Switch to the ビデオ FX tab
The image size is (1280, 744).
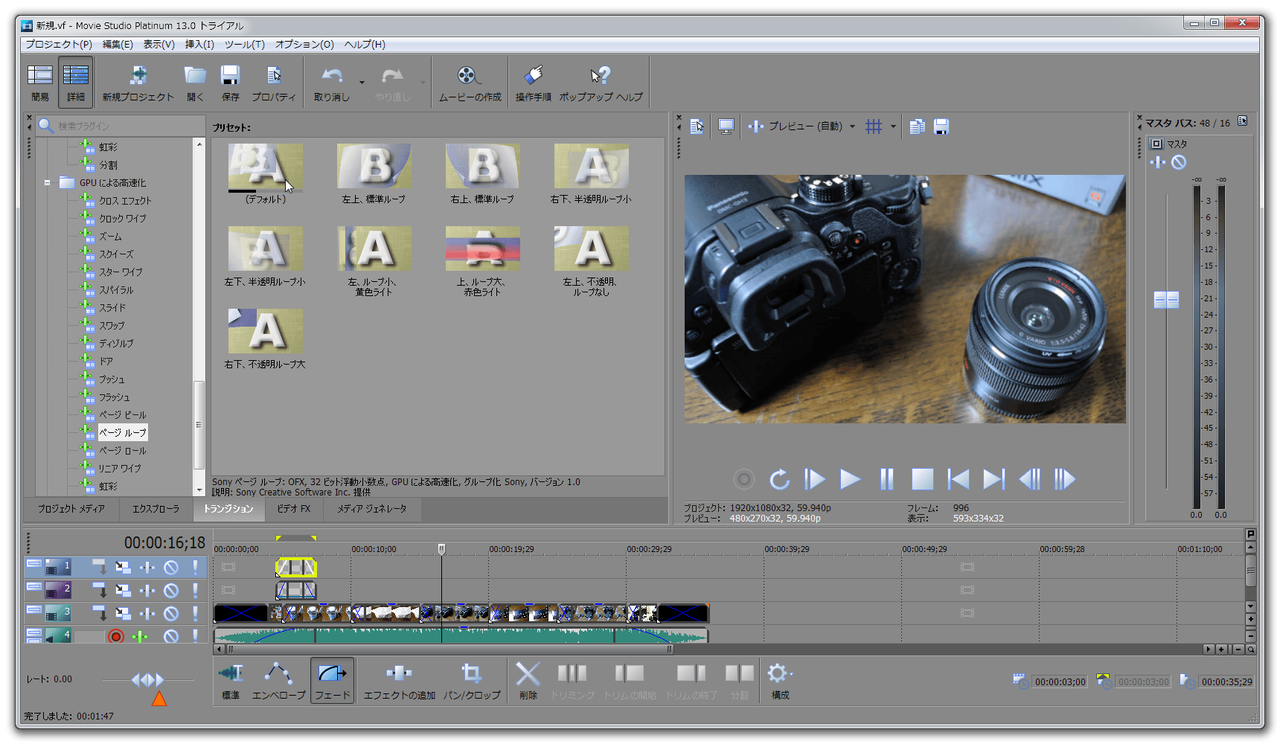[x=293, y=509]
